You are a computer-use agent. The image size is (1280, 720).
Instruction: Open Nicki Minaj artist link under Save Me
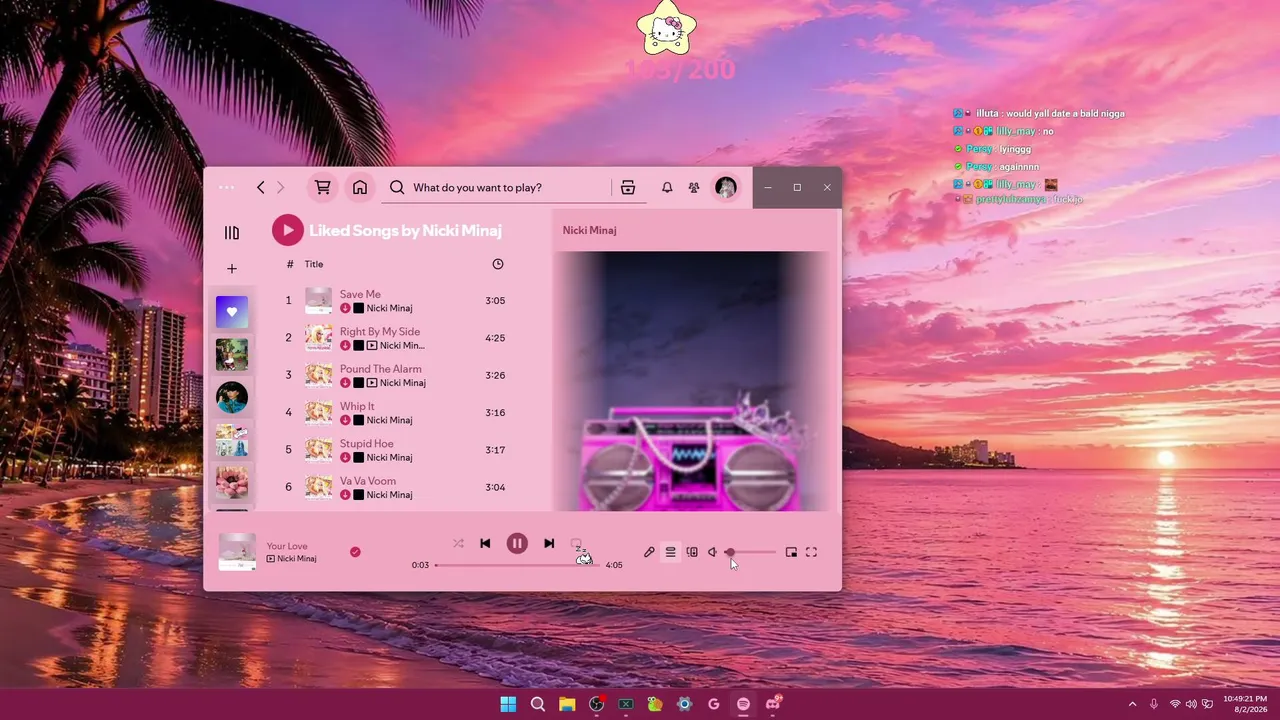point(389,308)
